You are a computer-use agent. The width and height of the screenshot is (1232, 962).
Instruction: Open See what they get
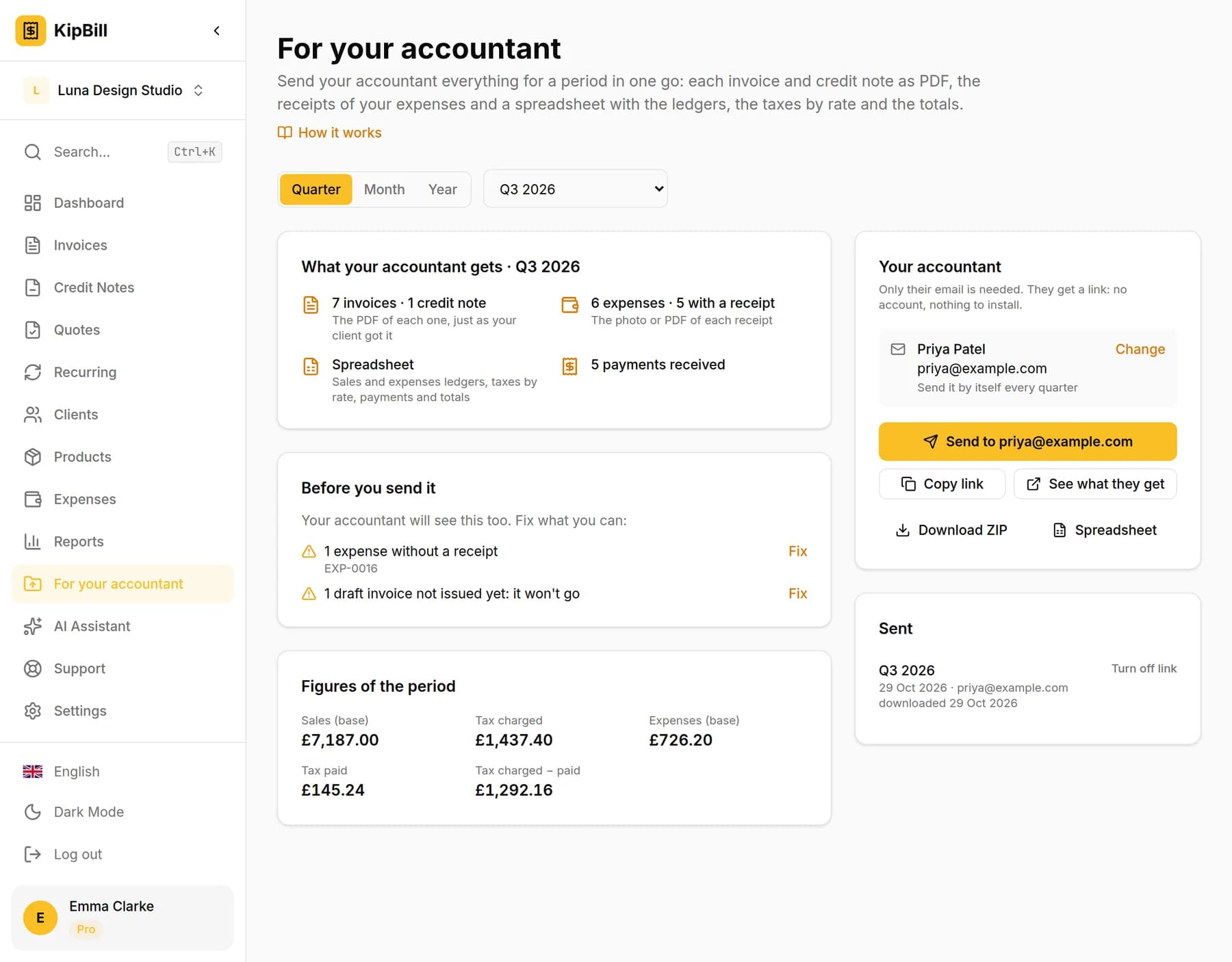1095,484
